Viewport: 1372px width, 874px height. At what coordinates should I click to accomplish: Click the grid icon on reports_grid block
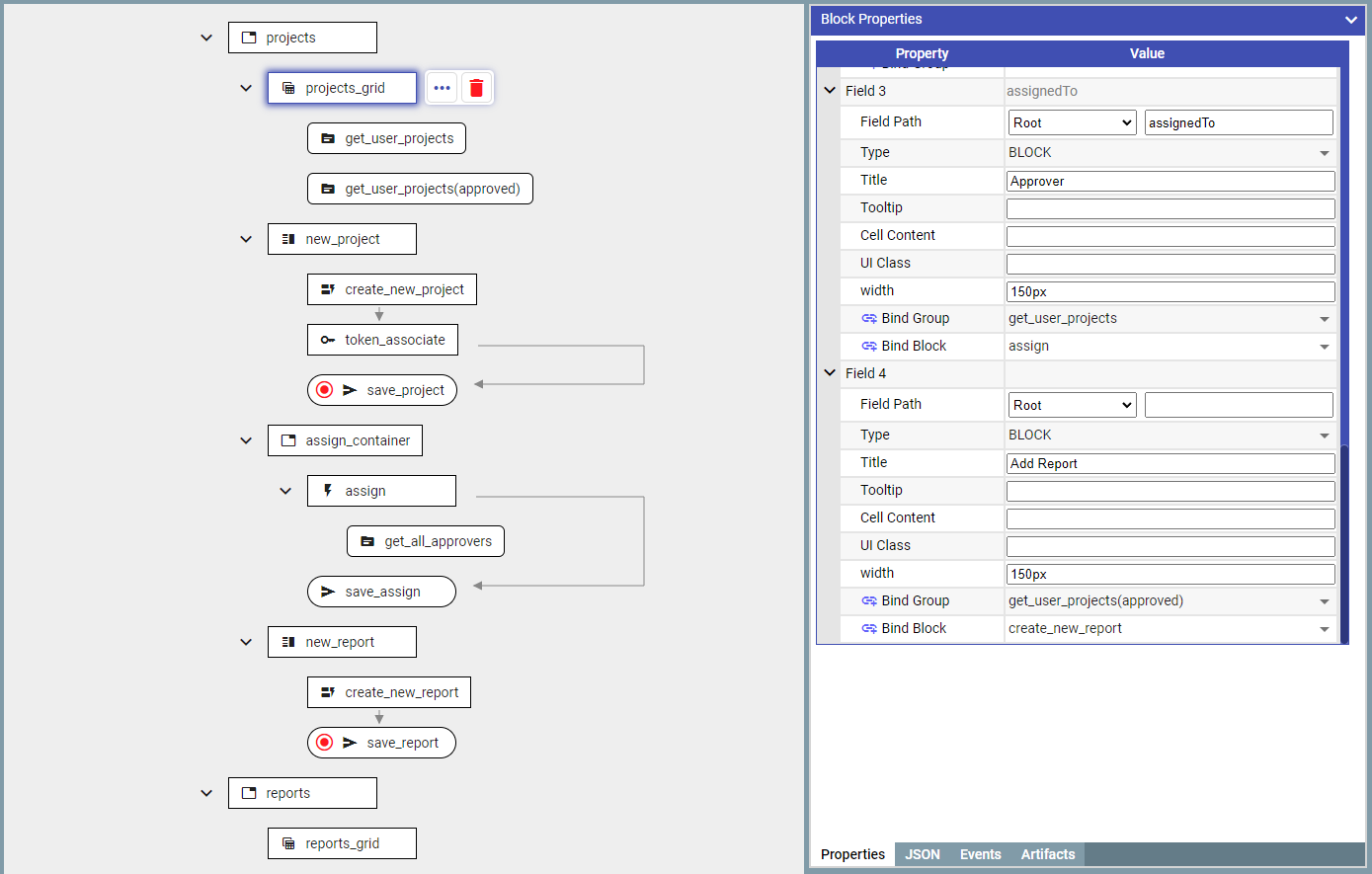[288, 843]
